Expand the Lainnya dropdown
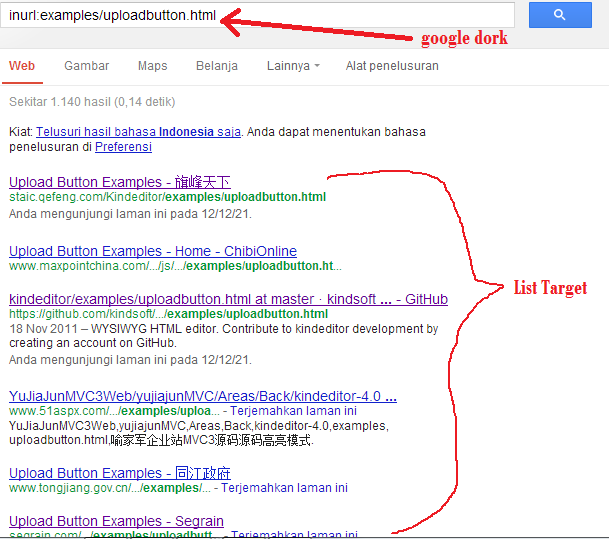This screenshot has width=609, height=539. click(293, 66)
